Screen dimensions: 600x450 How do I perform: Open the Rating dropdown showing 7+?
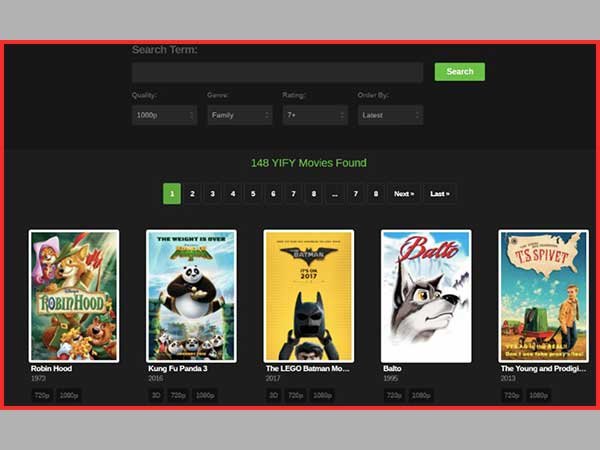[315, 115]
